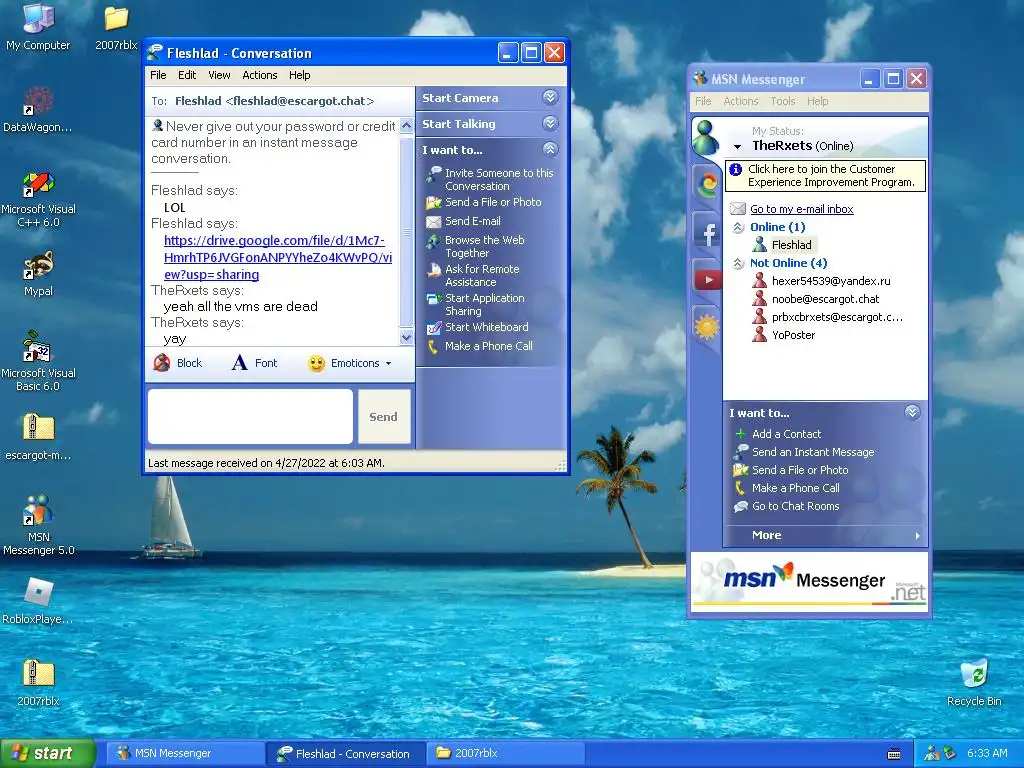Expand the Start Talking section
Image resolution: width=1024 pixels, height=768 pixels.
[551, 123]
